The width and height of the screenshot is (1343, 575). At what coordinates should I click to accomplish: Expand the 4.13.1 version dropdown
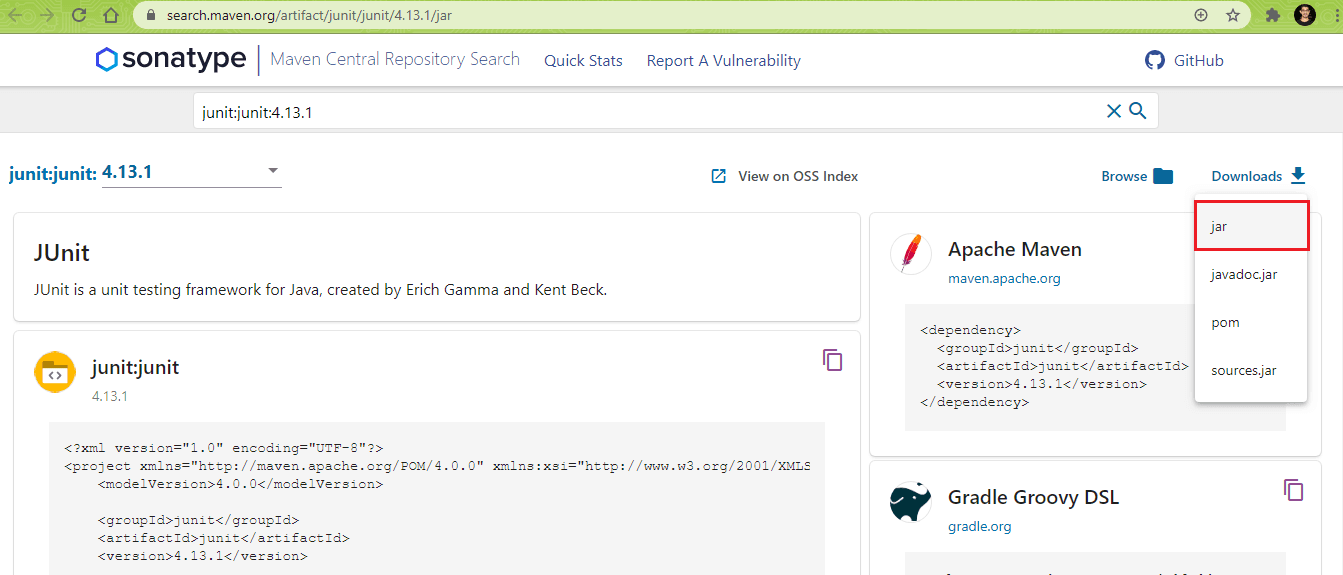[x=273, y=171]
